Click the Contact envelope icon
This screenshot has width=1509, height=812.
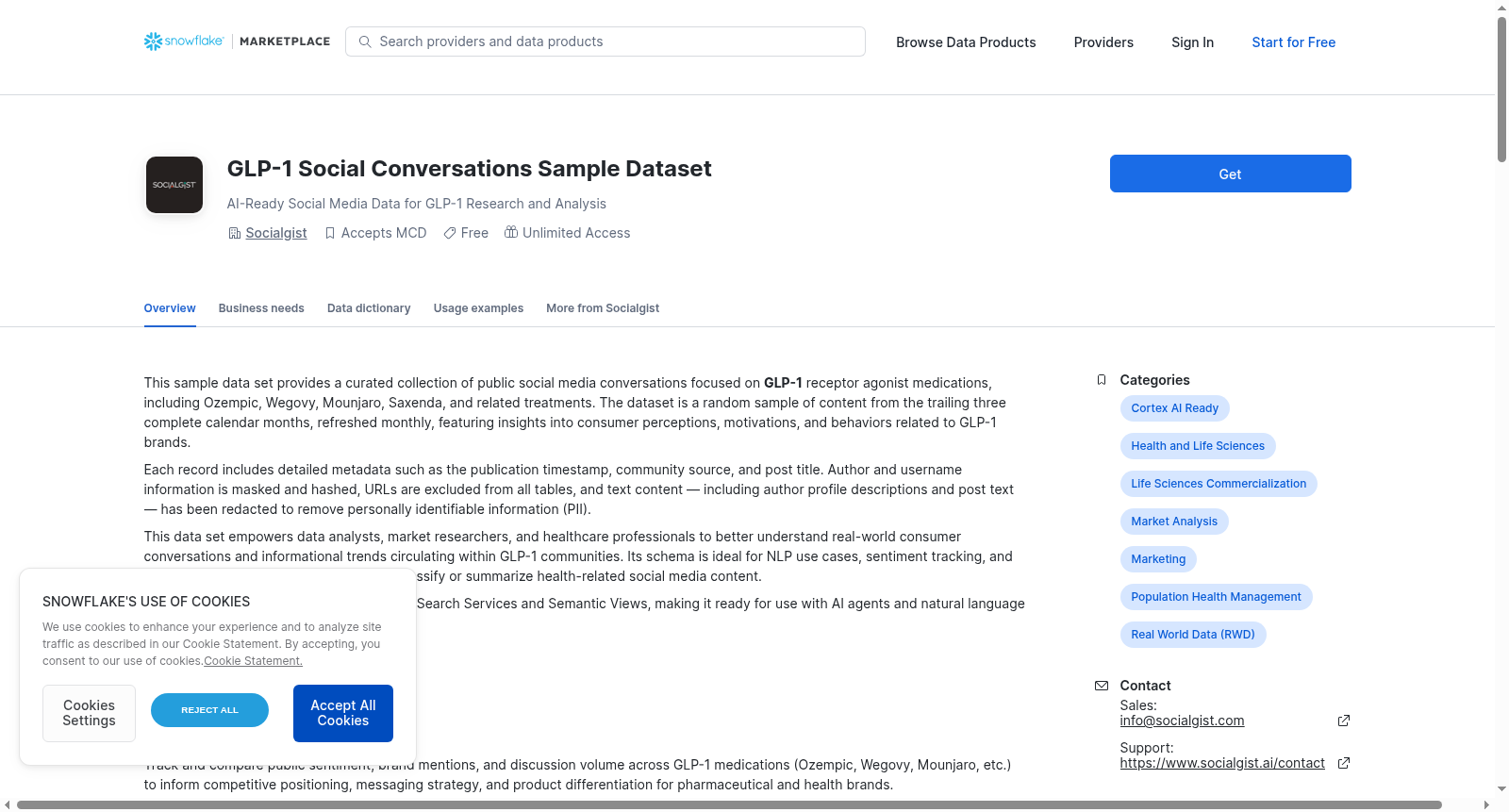1102,686
